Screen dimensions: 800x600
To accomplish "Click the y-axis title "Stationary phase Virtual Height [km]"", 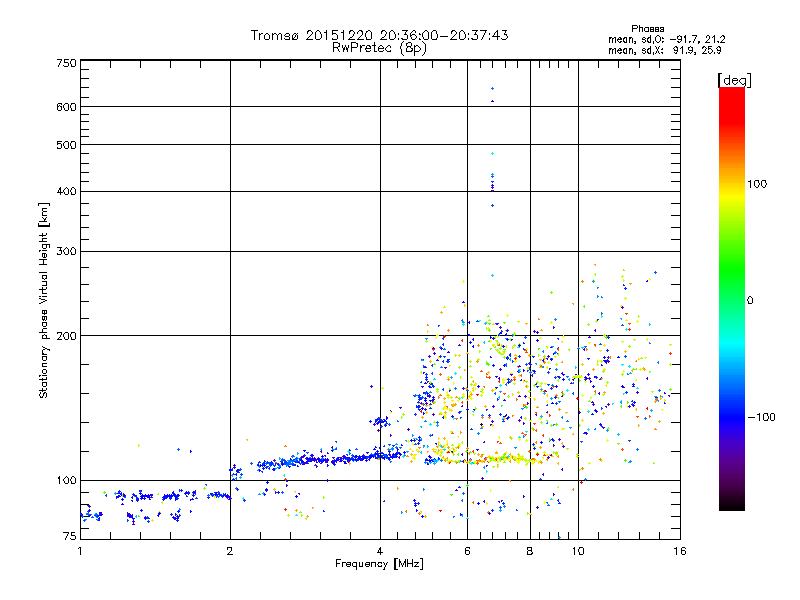I will click(44, 300).
